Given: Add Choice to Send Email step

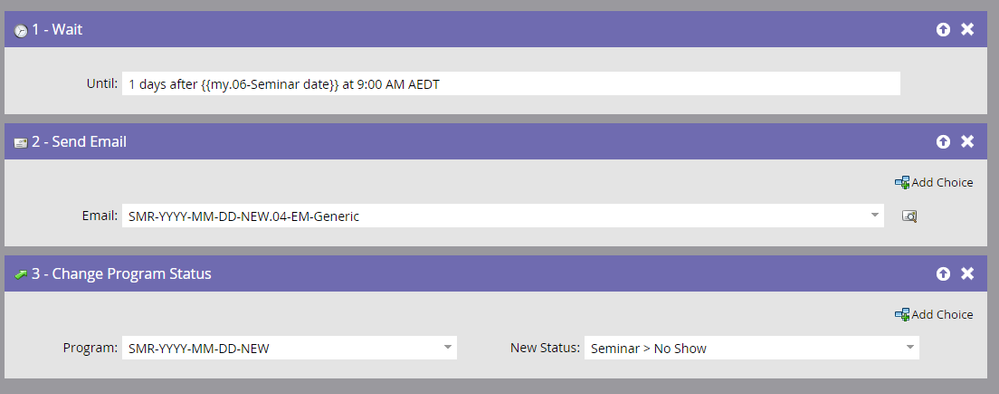Looking at the screenshot, I should [x=934, y=182].
